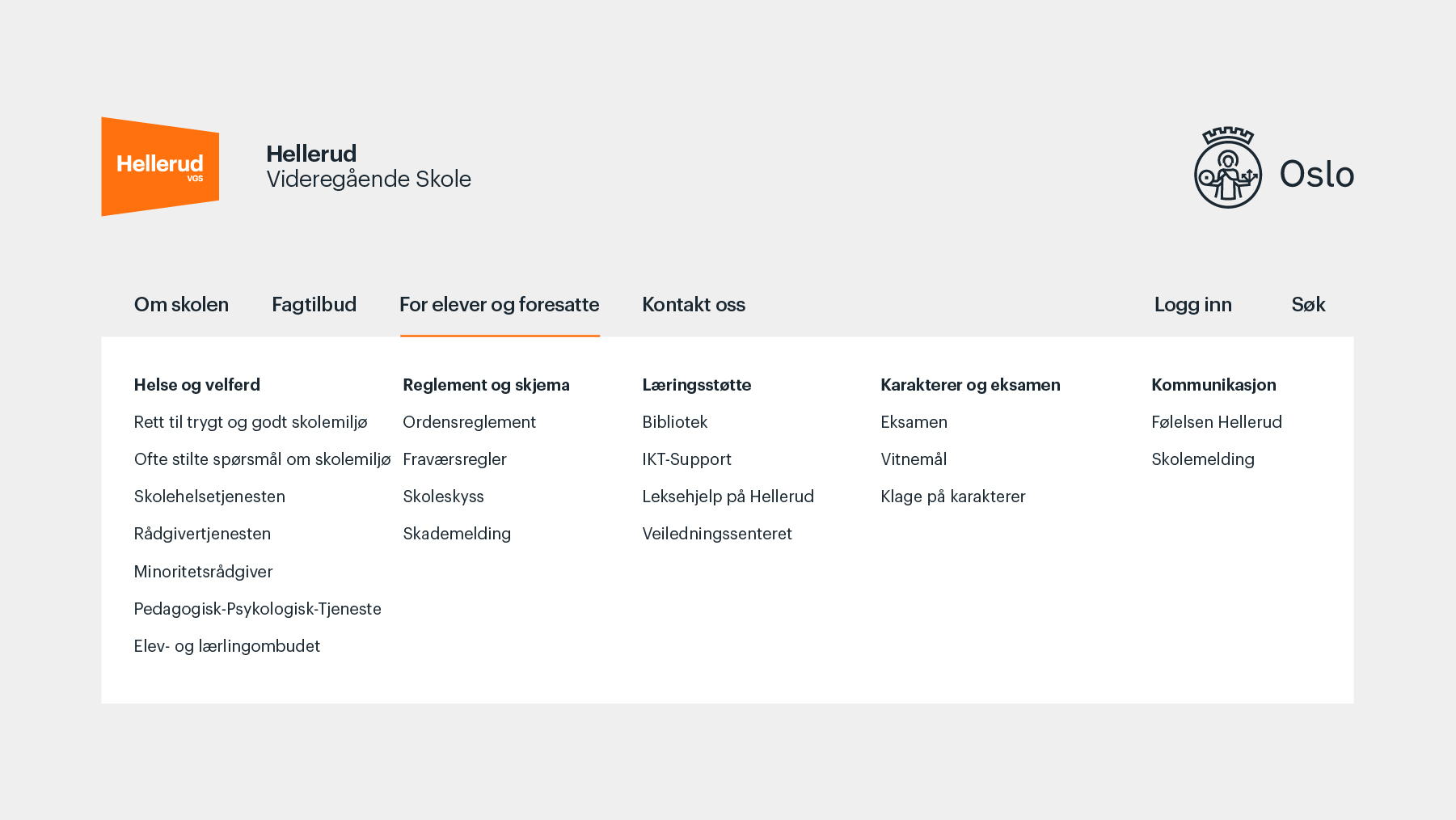The height and width of the screenshot is (820, 1456).
Task: Open the Ordensreglement link
Action: (x=469, y=422)
